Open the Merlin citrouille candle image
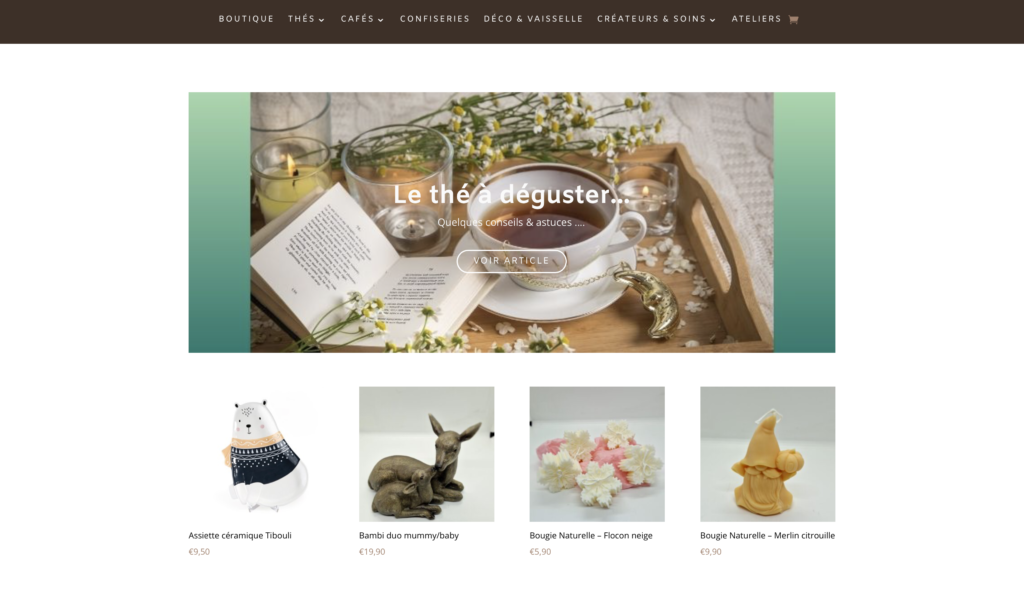1024x590 pixels. coord(767,454)
